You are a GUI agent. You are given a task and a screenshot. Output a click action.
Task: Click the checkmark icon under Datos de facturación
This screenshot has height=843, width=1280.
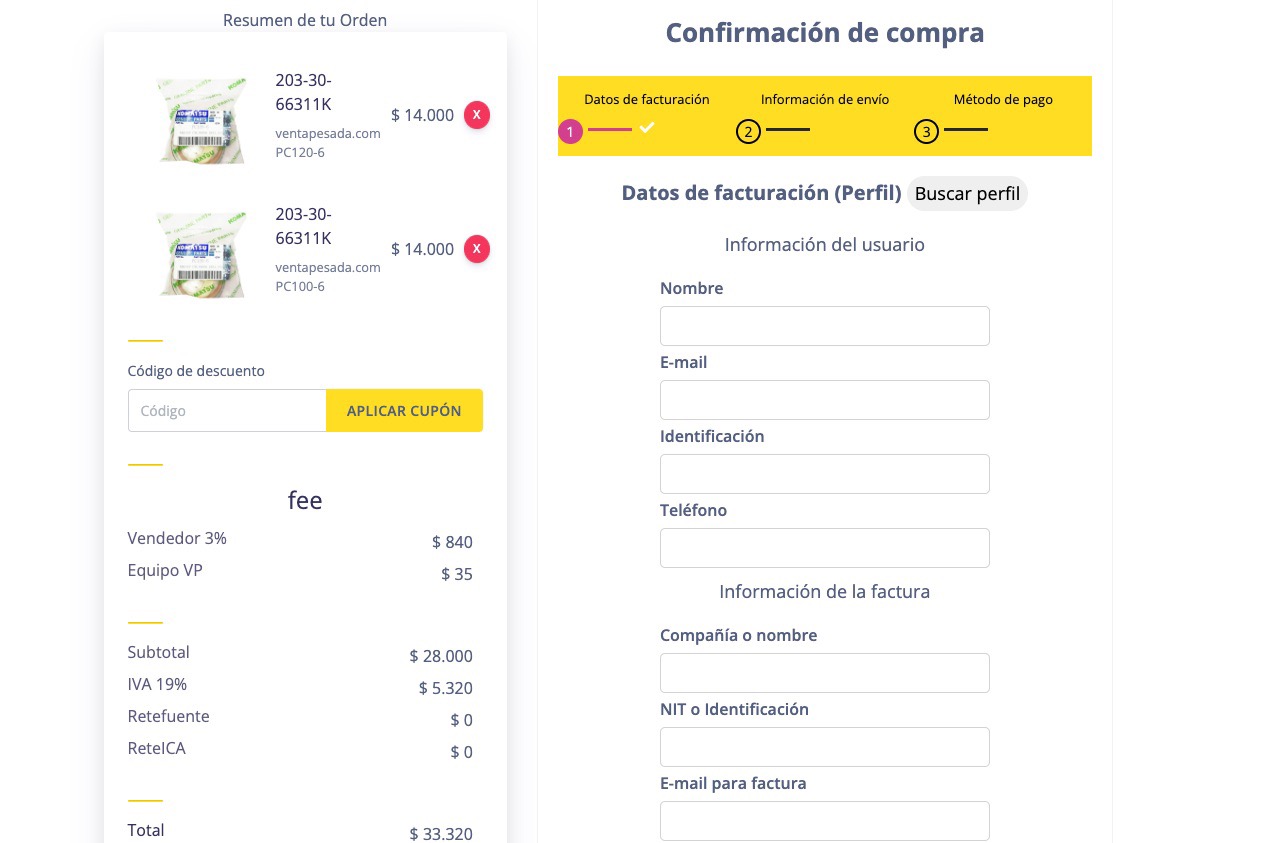tap(647, 127)
